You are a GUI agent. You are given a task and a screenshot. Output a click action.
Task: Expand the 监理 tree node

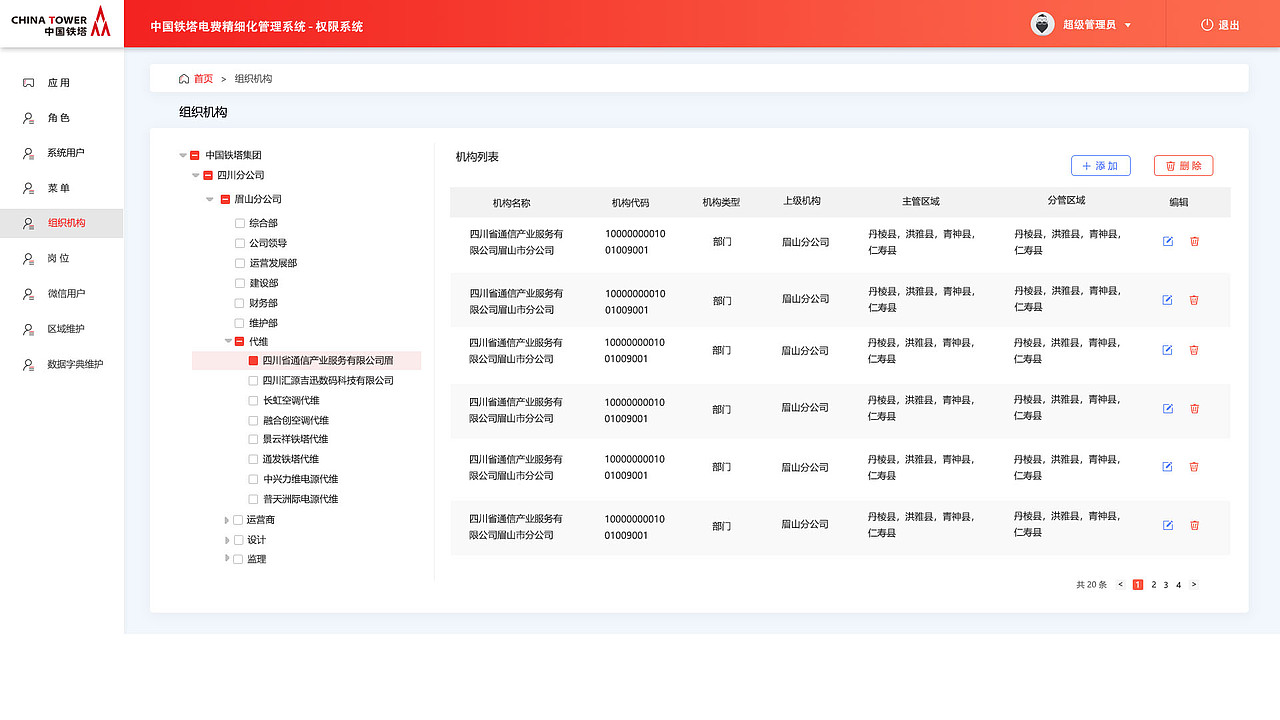[x=227, y=558]
